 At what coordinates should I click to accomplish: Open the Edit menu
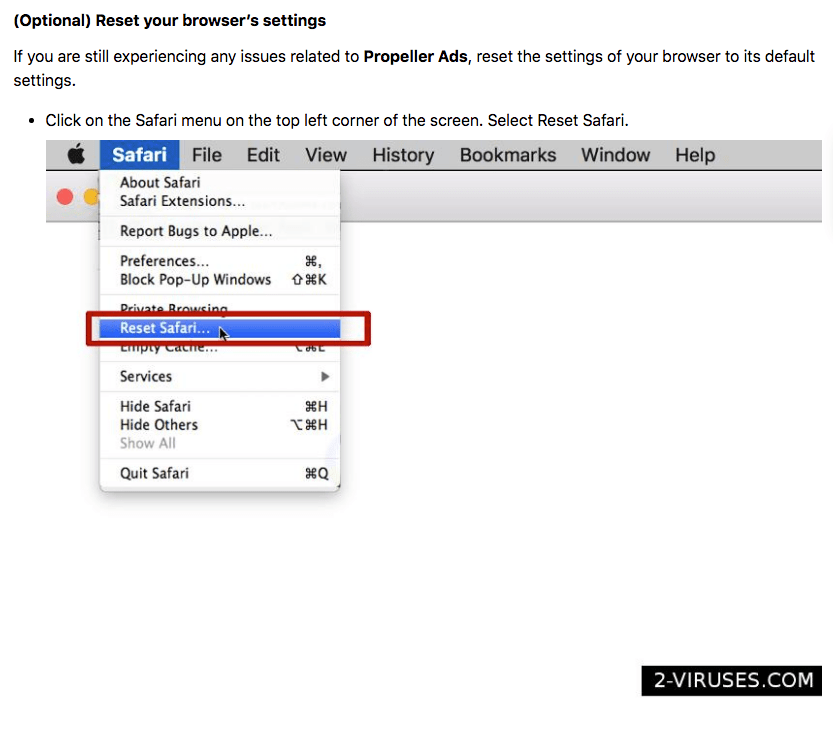pyautogui.click(x=263, y=155)
